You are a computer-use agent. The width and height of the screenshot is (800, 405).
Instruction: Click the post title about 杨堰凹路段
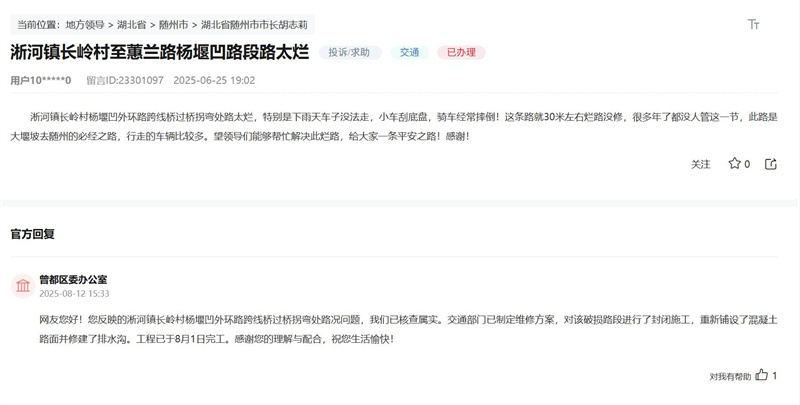click(160, 52)
